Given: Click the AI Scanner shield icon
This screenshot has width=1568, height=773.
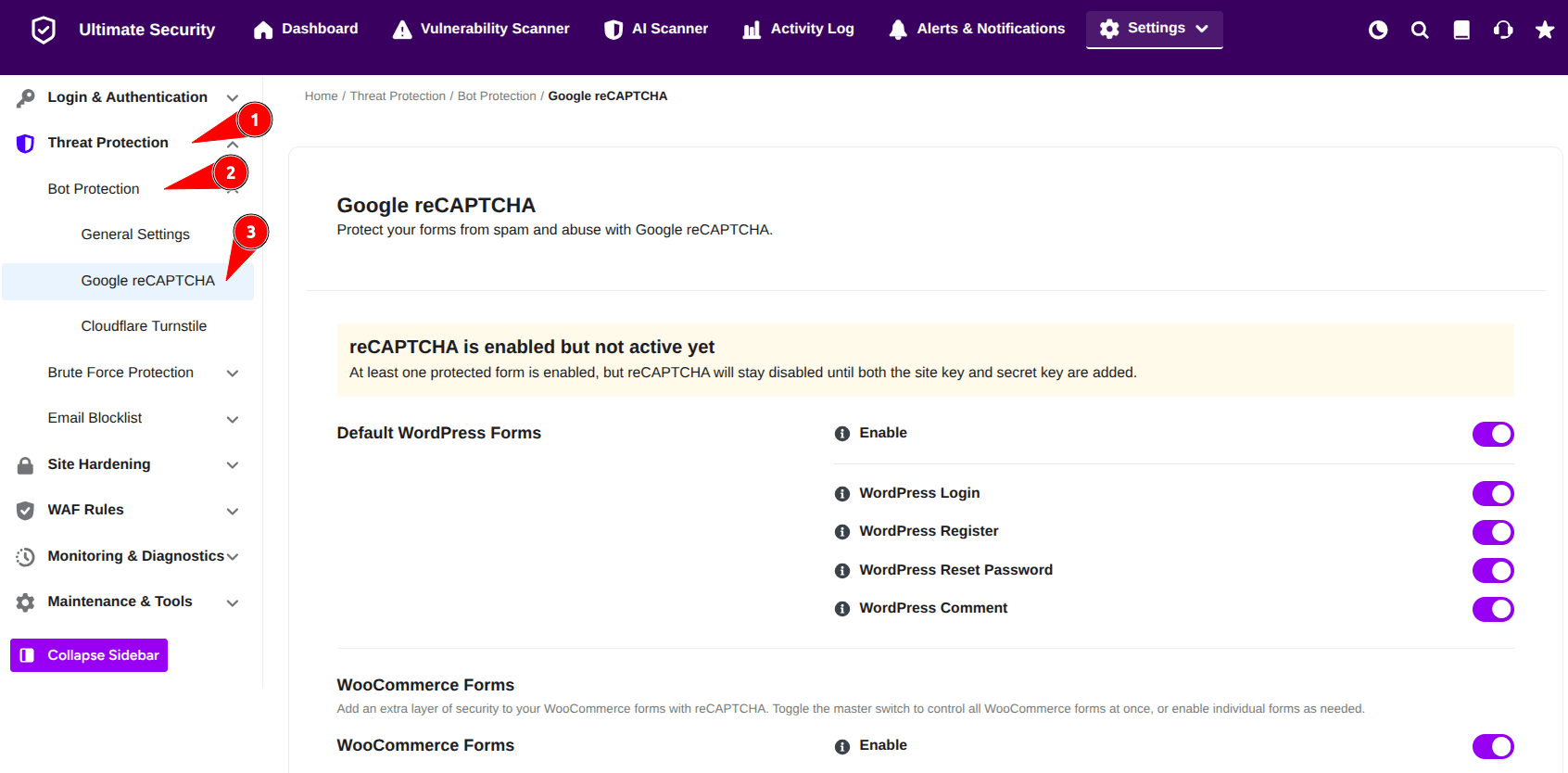Looking at the screenshot, I should coord(613,30).
